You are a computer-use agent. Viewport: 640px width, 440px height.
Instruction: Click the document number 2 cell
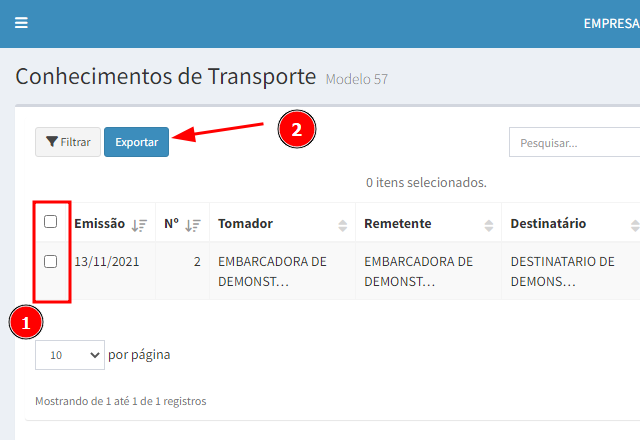pos(197,262)
